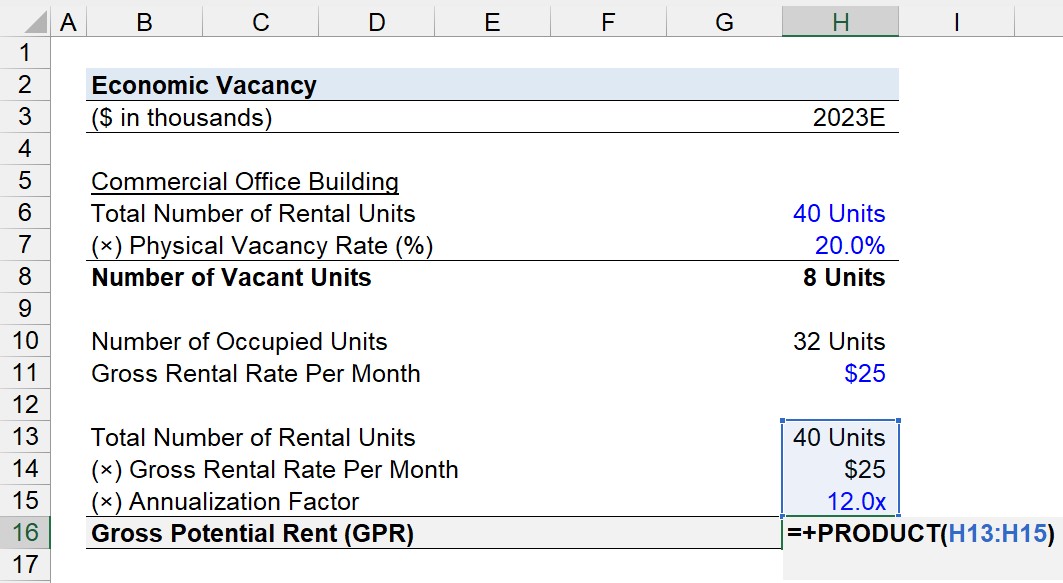Click the Commercial Office Building underlined label
Screen dimensions: 1063x583
pos(245,182)
